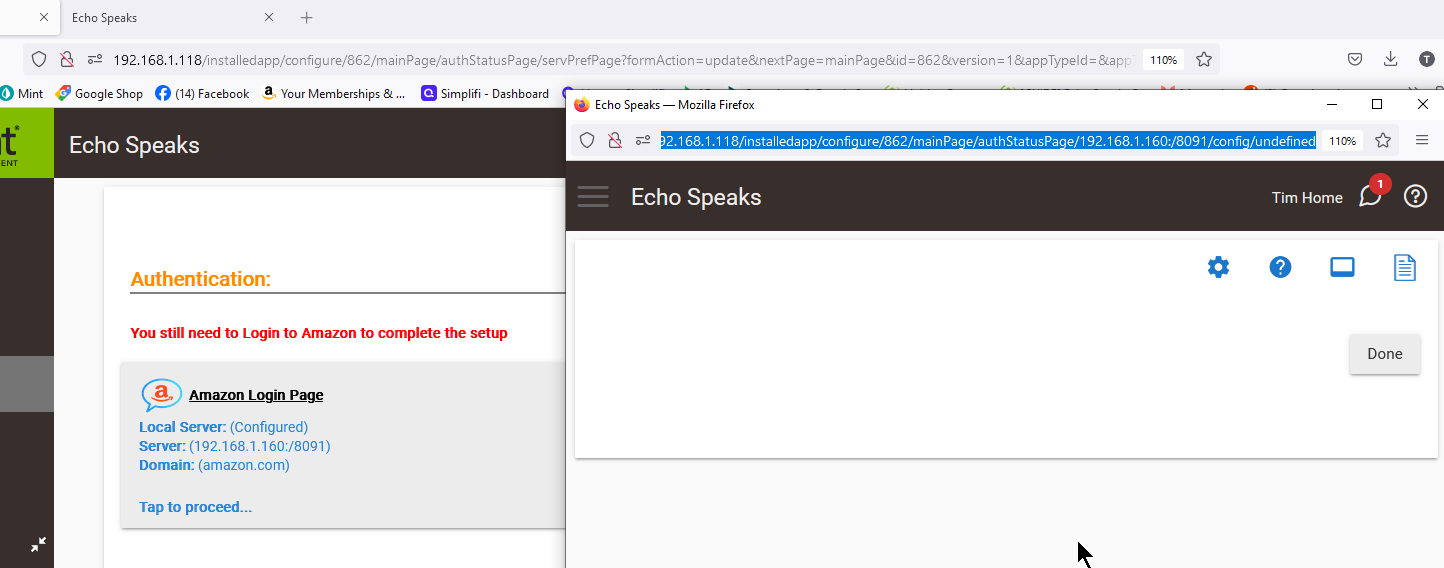1444x568 pixels.
Task: Open Firefox application menu in popup window
Action: (x=1422, y=141)
